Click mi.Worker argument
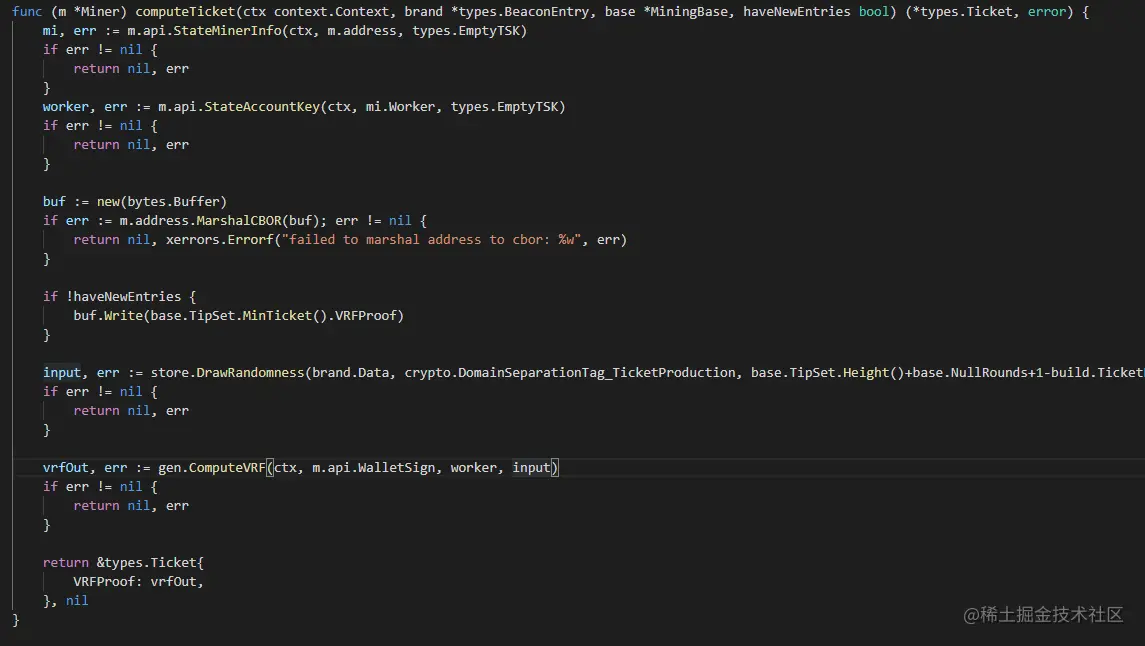This screenshot has height=646, width=1145. coord(400,107)
